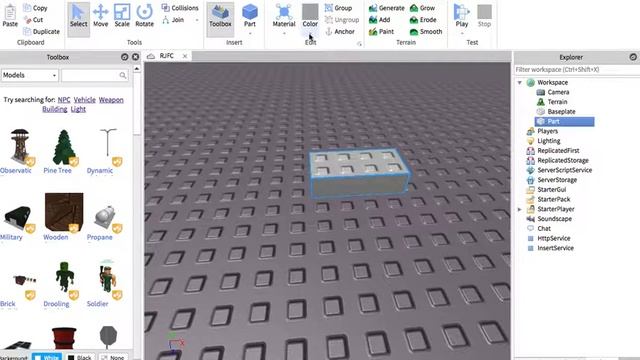
Task: Click the Building search suggestion
Action: click(x=55, y=109)
